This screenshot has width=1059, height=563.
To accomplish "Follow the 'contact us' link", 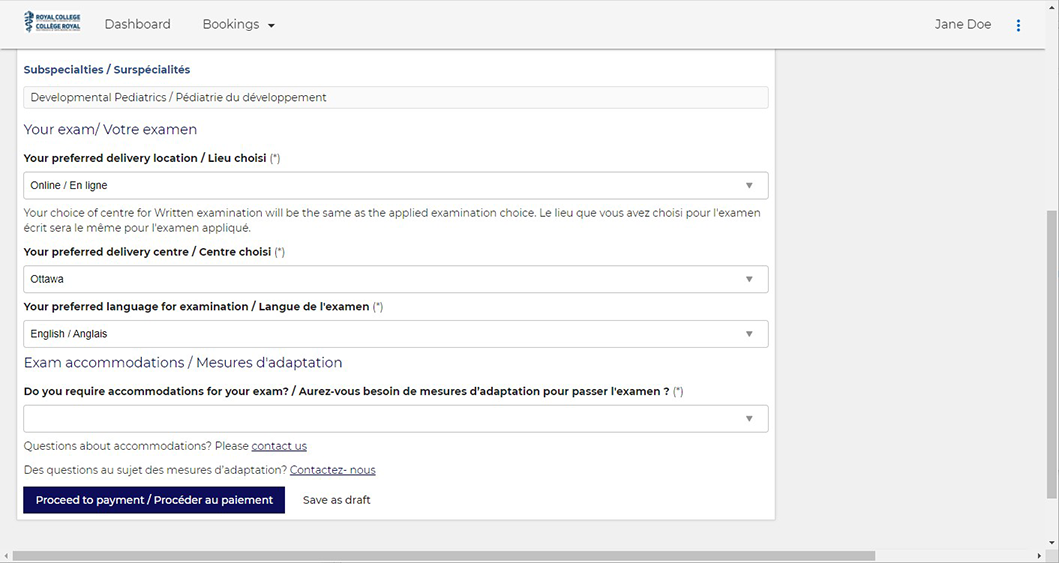I will coord(279,446).
